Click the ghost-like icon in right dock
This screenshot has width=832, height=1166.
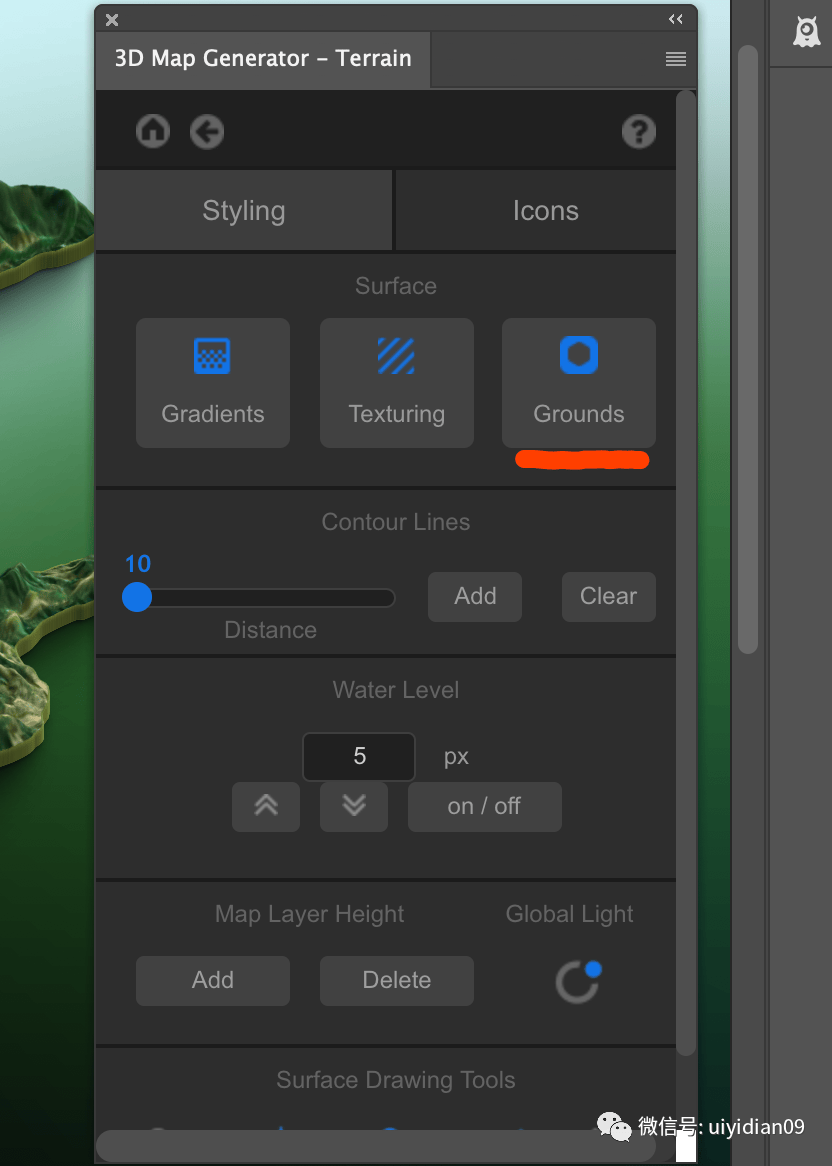click(806, 31)
